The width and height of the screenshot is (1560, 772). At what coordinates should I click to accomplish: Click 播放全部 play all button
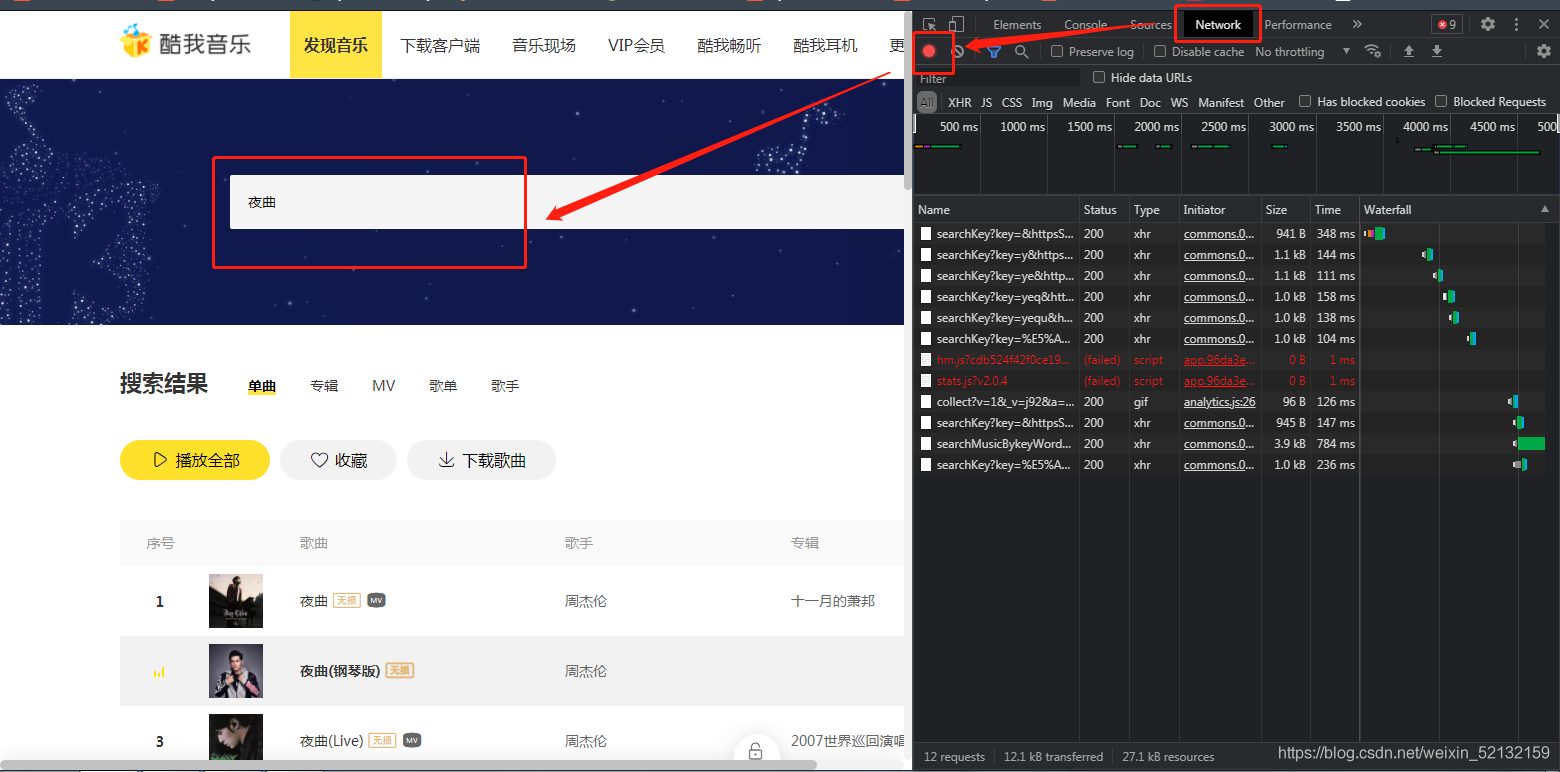point(195,460)
